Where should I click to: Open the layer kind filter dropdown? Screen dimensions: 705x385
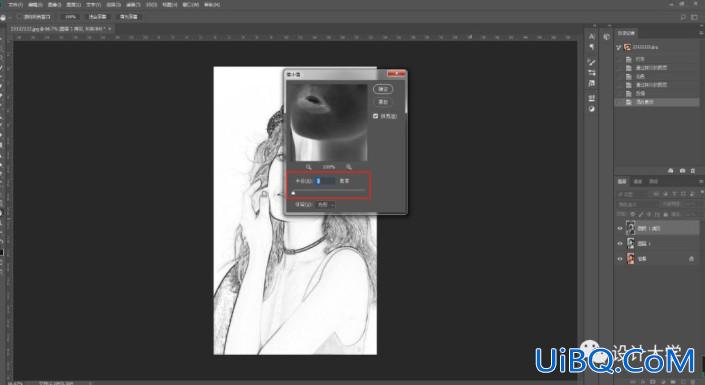[633, 194]
